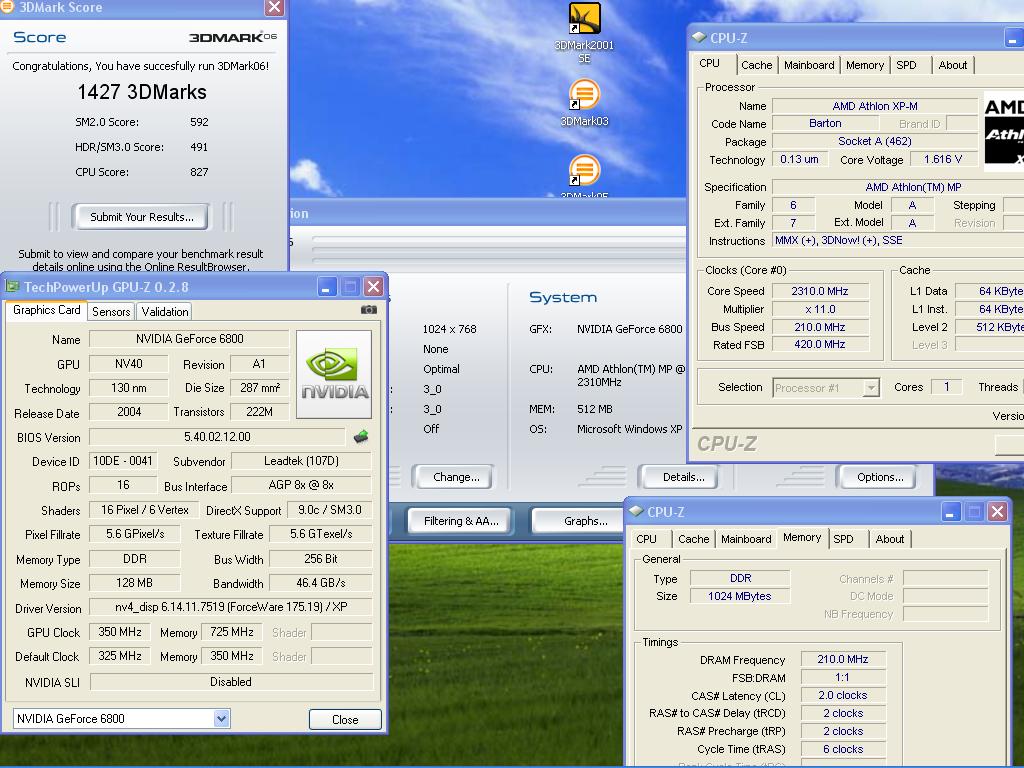Open Memory tab in upper CPU-Z window
Screen dimensions: 1024x768
click(865, 65)
